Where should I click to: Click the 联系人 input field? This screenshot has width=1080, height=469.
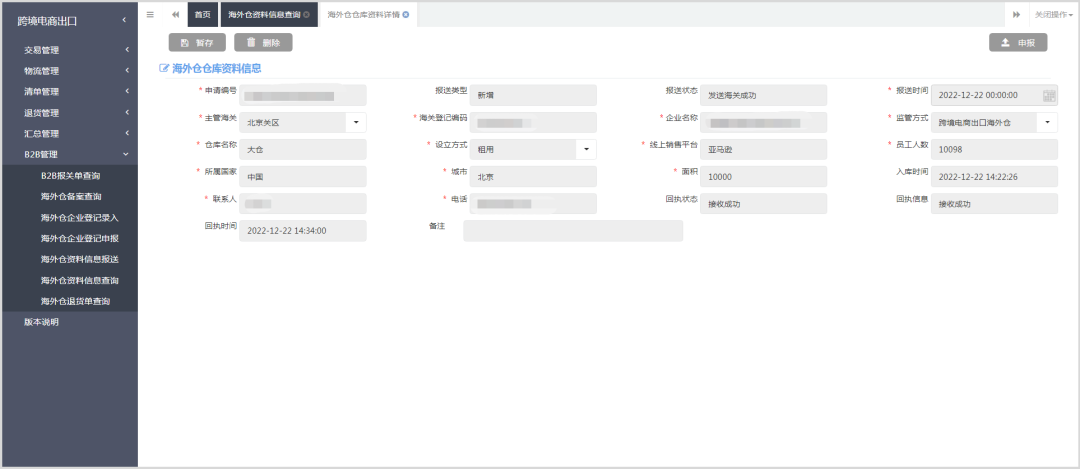(x=302, y=204)
